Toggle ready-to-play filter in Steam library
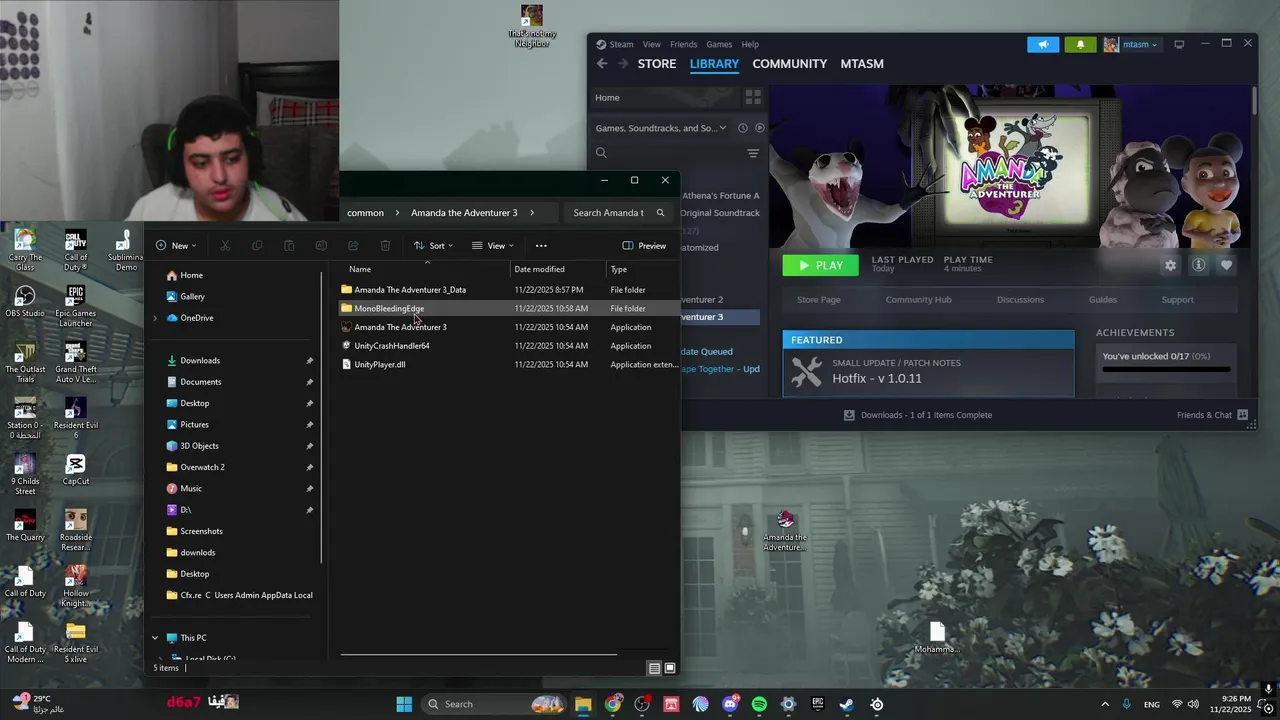This screenshot has width=1280, height=720. (x=760, y=128)
